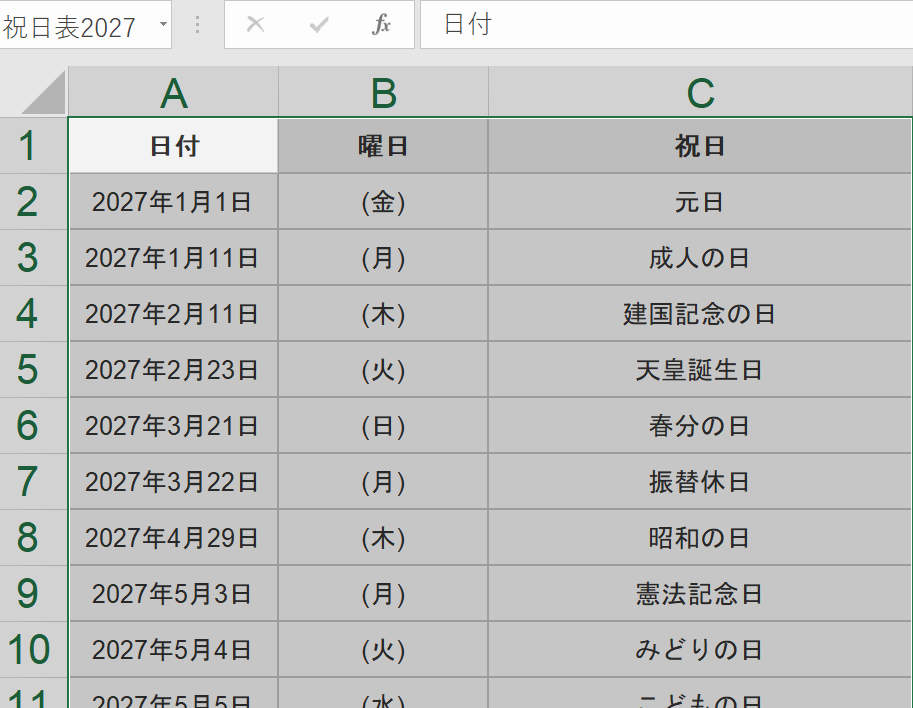Viewport: 913px width, 708px height.
Task: Select cell with 2027年1月1日
Action: point(172,202)
